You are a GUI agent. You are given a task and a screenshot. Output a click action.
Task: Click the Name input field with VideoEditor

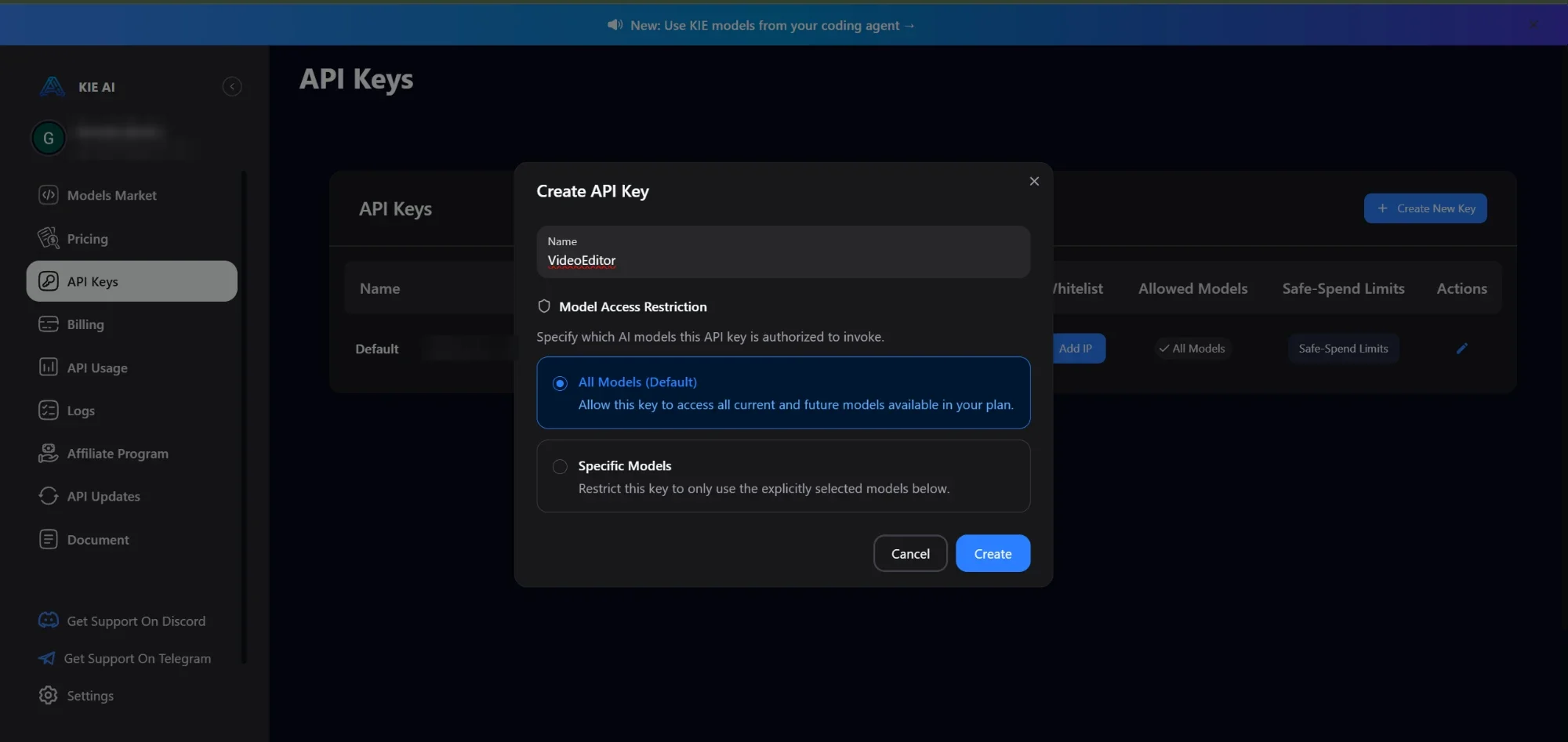[783, 252]
